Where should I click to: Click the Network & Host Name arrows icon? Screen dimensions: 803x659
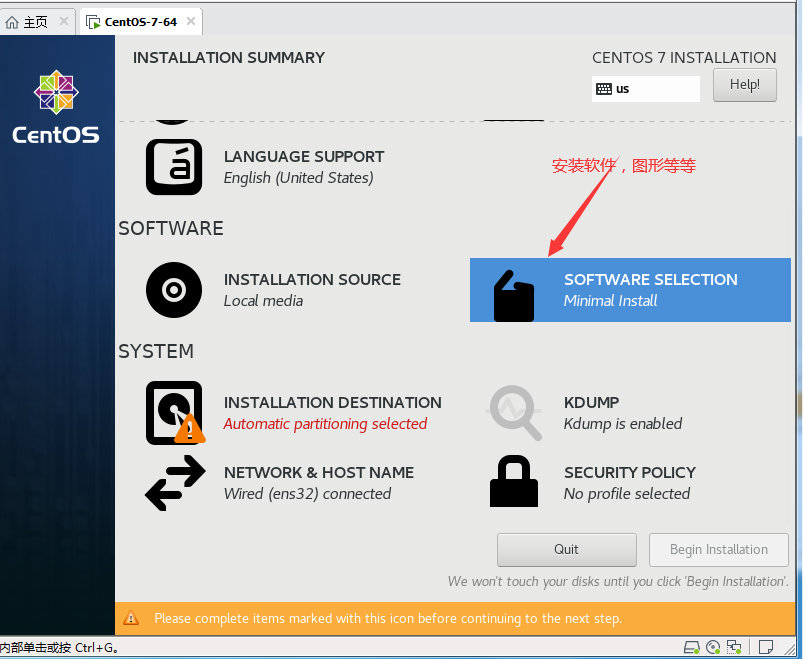click(x=175, y=483)
